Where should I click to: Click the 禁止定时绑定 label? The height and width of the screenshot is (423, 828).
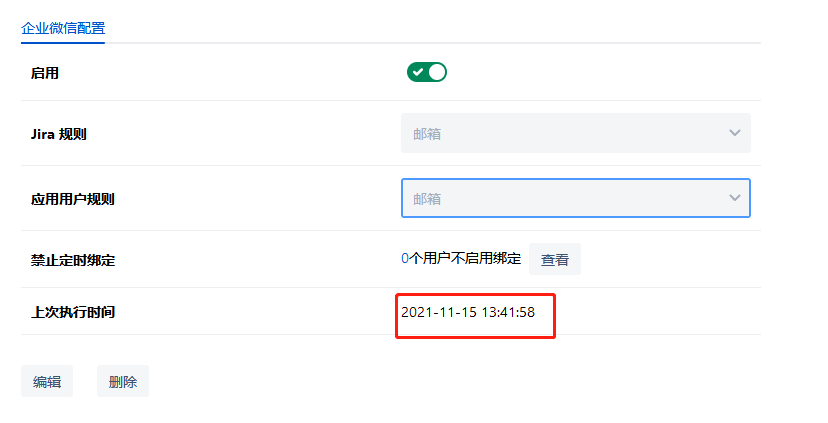tap(73, 260)
